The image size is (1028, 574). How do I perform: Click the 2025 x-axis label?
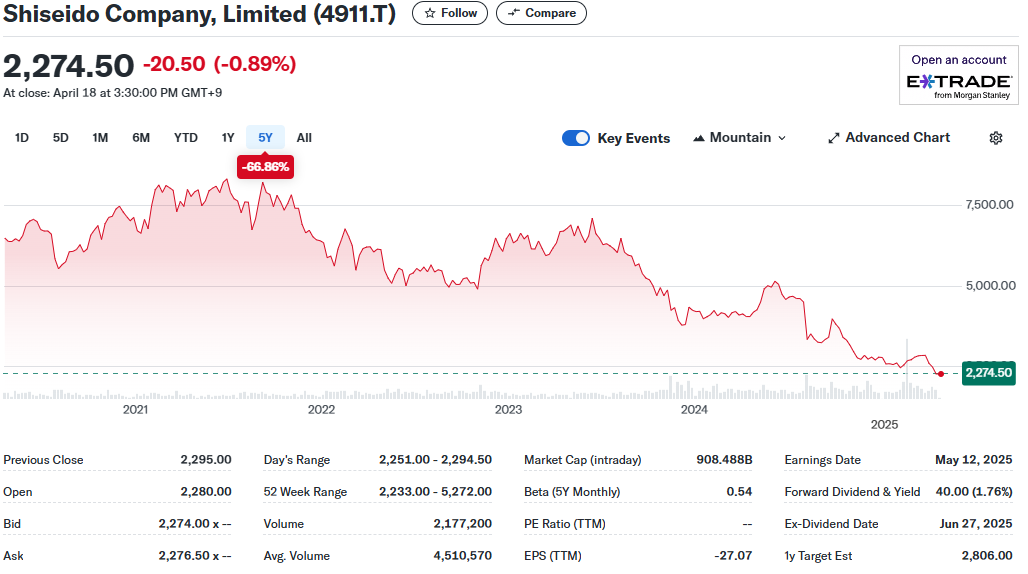coord(884,425)
